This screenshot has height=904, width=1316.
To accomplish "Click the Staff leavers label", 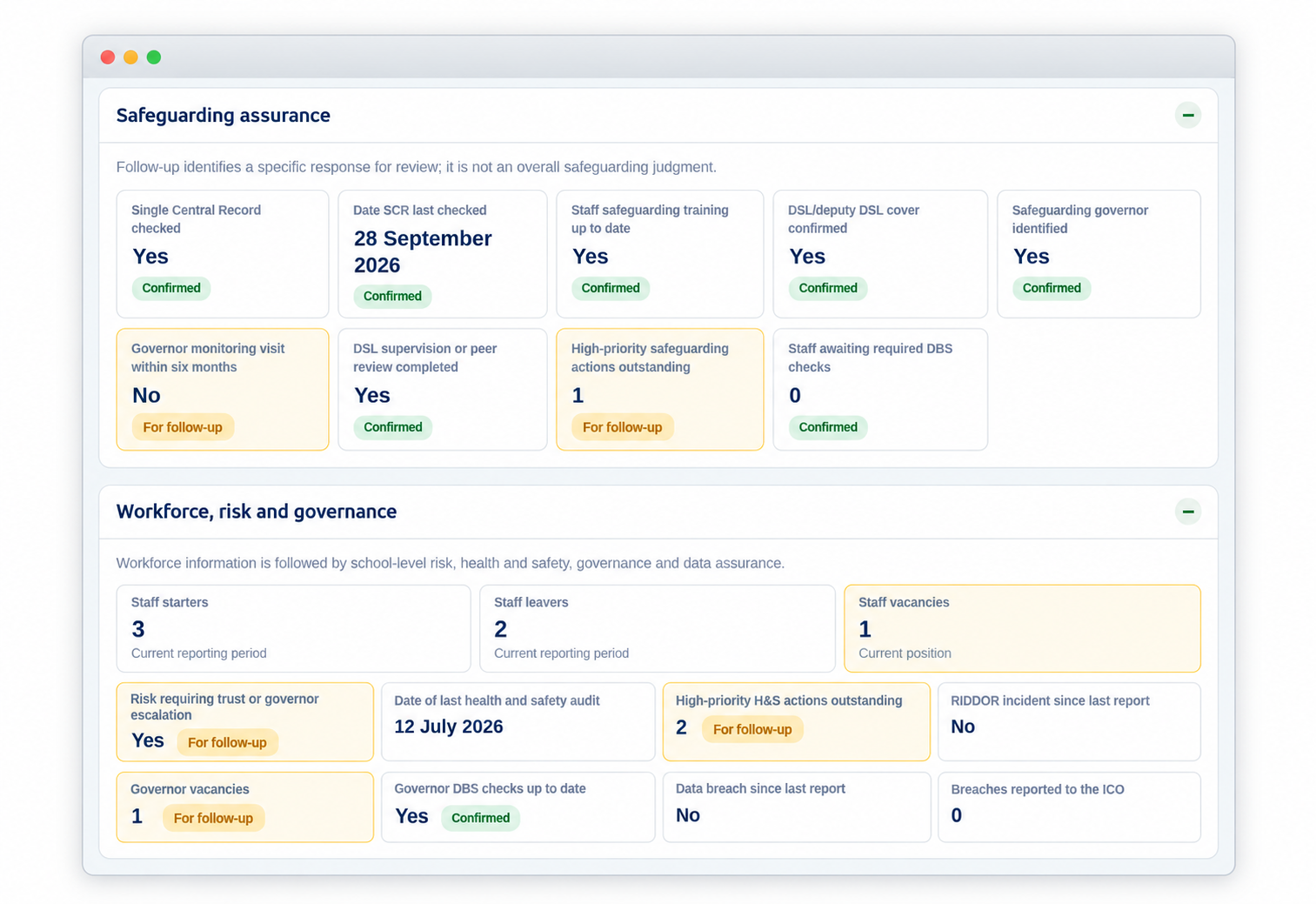I will coord(531,602).
